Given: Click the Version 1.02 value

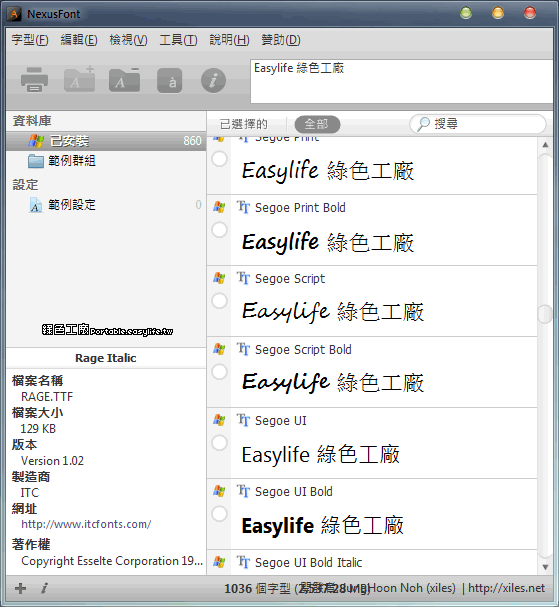Looking at the screenshot, I should pos(52,461).
